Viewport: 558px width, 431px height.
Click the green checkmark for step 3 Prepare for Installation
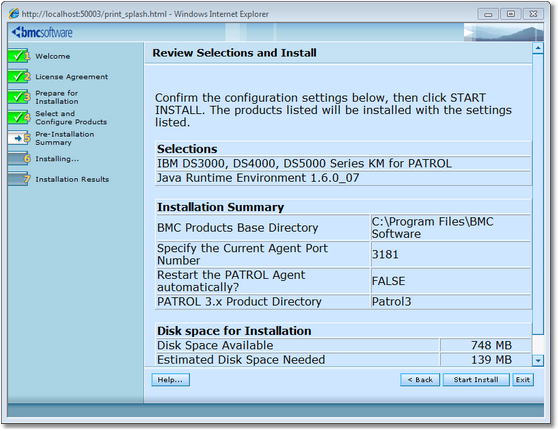[x=19, y=97]
